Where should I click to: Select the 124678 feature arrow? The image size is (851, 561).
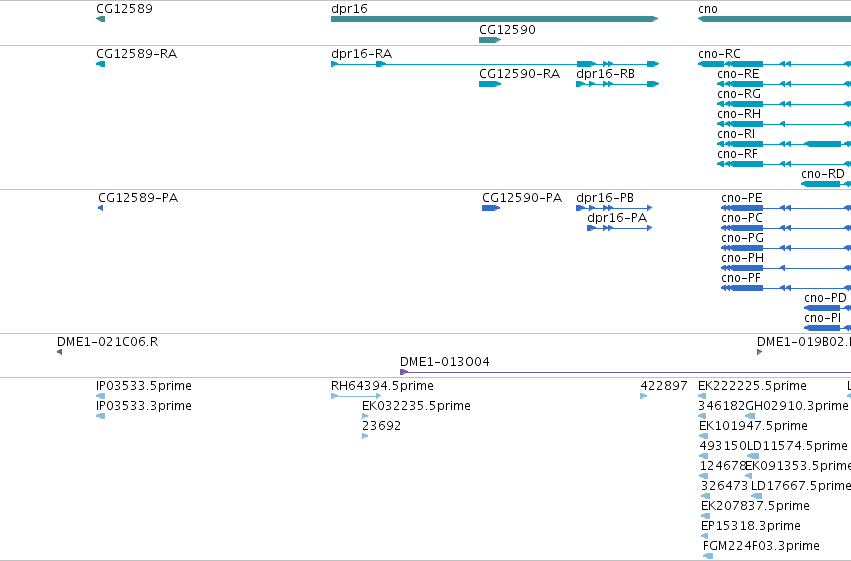(704, 476)
